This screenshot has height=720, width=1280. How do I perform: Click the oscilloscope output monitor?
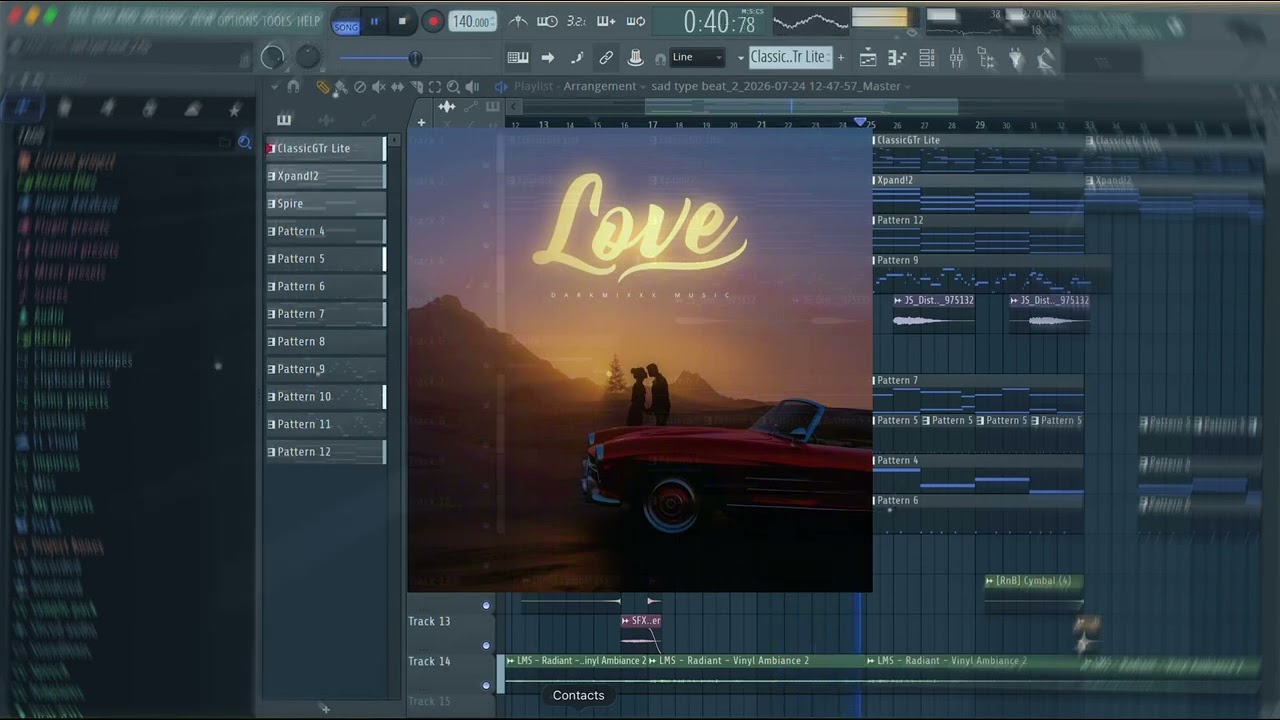(x=811, y=19)
